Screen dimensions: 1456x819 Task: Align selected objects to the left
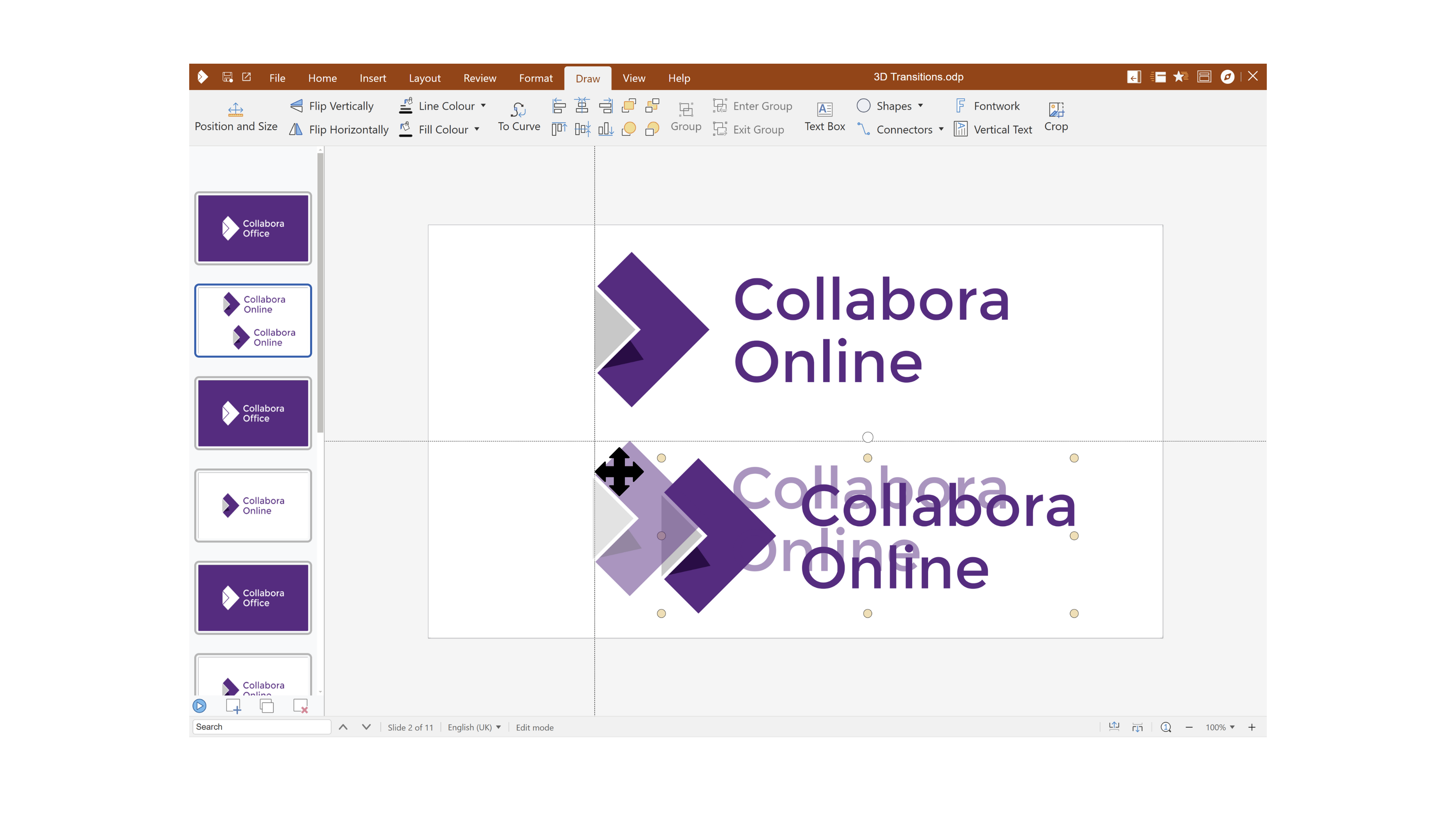click(x=559, y=106)
